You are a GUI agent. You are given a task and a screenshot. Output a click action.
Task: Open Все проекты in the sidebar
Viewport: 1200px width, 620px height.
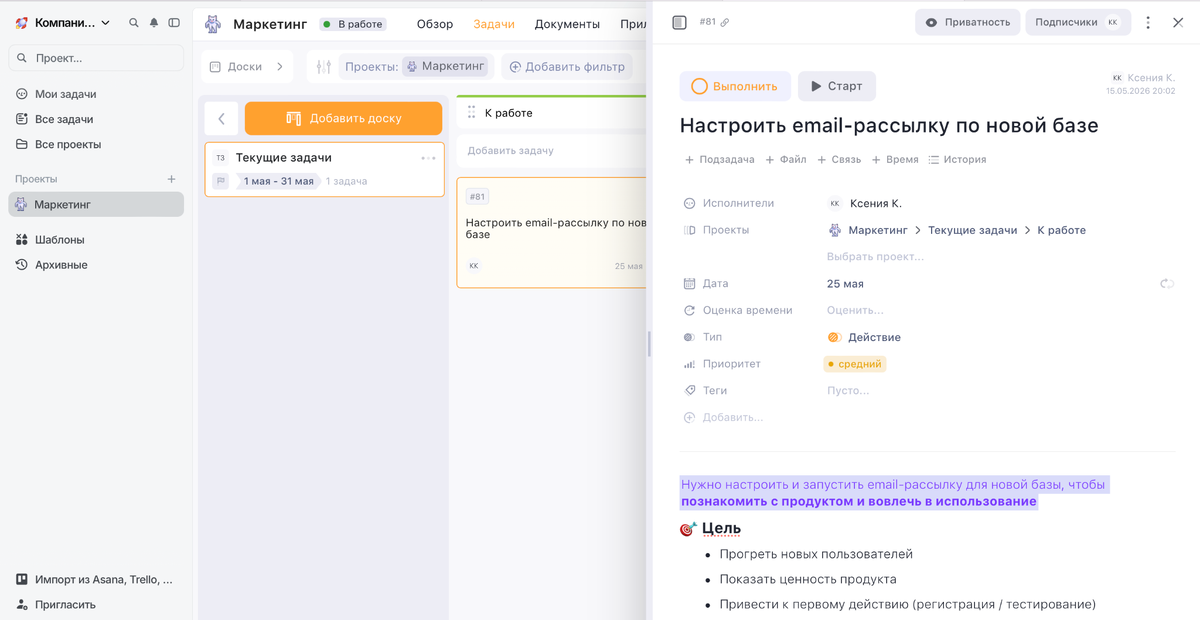point(67,144)
